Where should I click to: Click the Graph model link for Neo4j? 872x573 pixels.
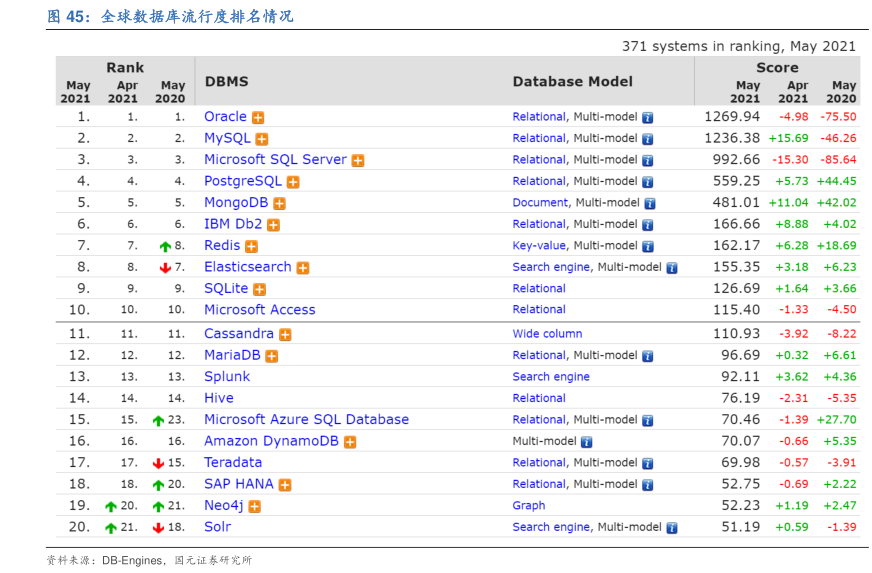click(x=529, y=506)
